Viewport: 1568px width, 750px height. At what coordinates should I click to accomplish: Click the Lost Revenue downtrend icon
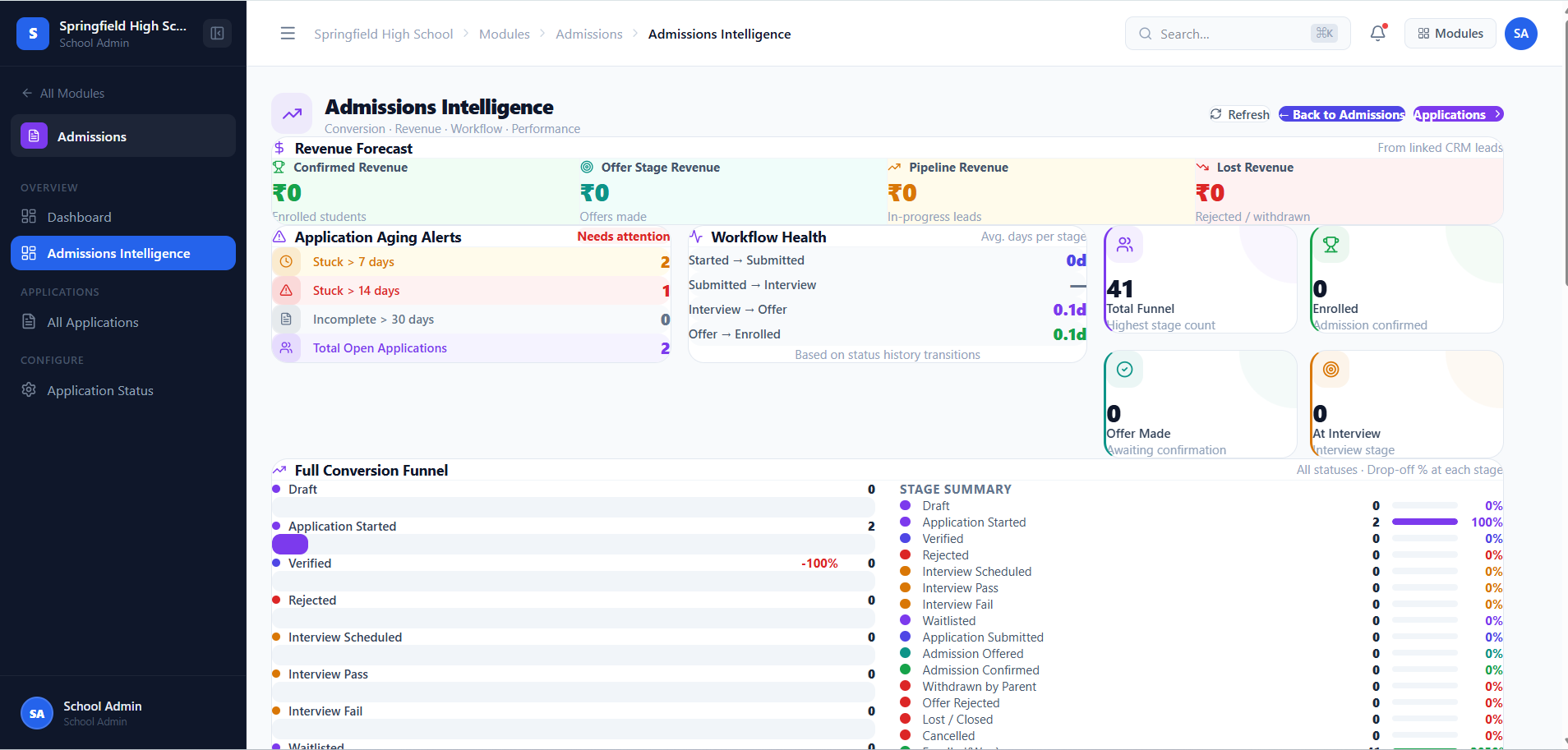pyautogui.click(x=1202, y=167)
